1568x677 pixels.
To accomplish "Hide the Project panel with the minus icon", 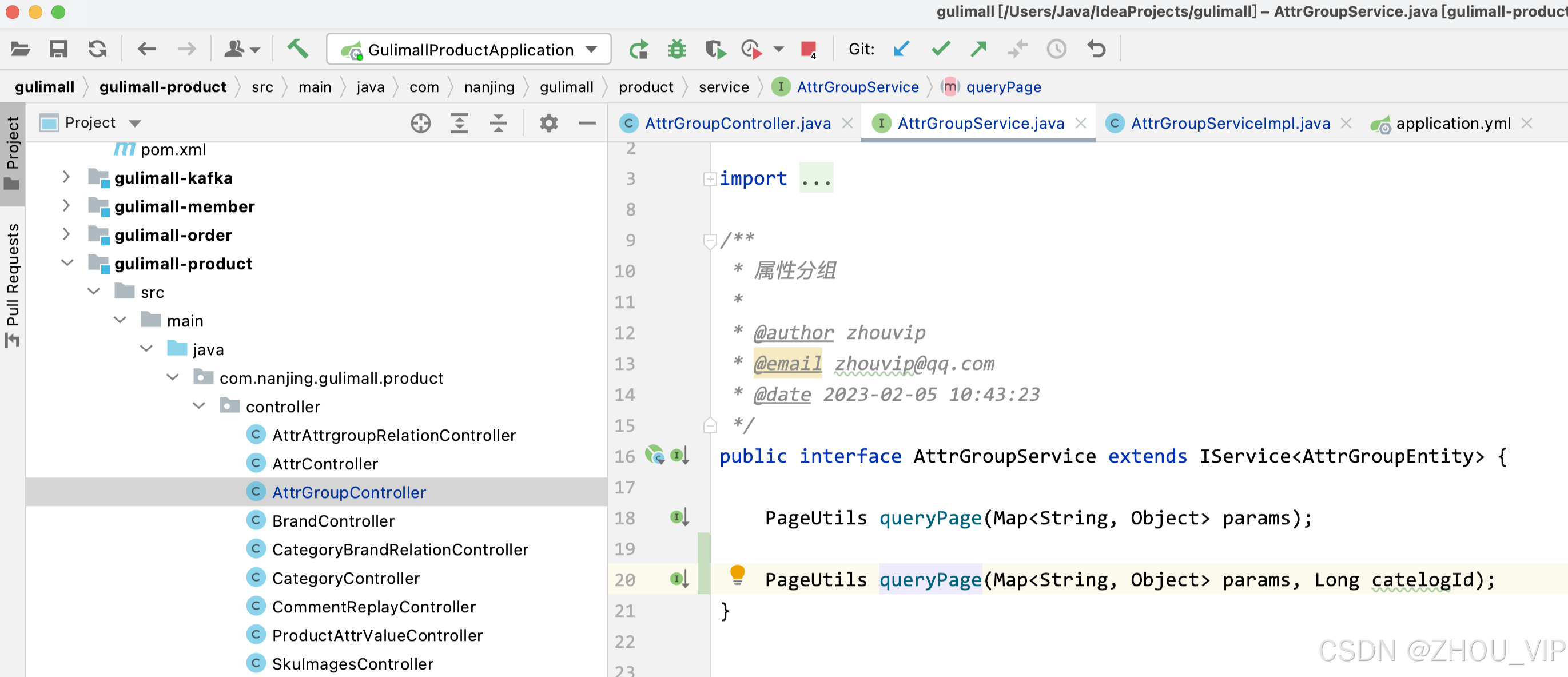I will pos(587,123).
